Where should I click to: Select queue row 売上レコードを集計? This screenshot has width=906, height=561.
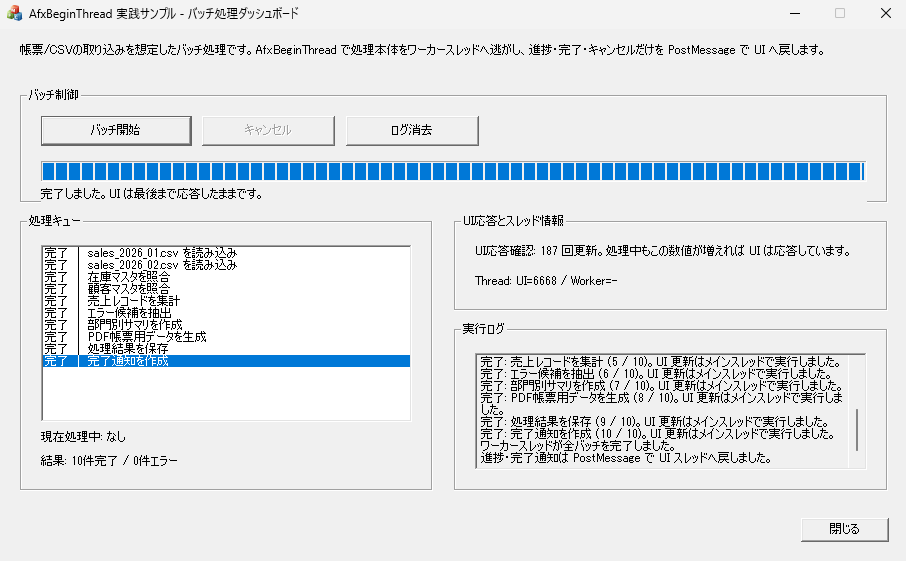226,301
